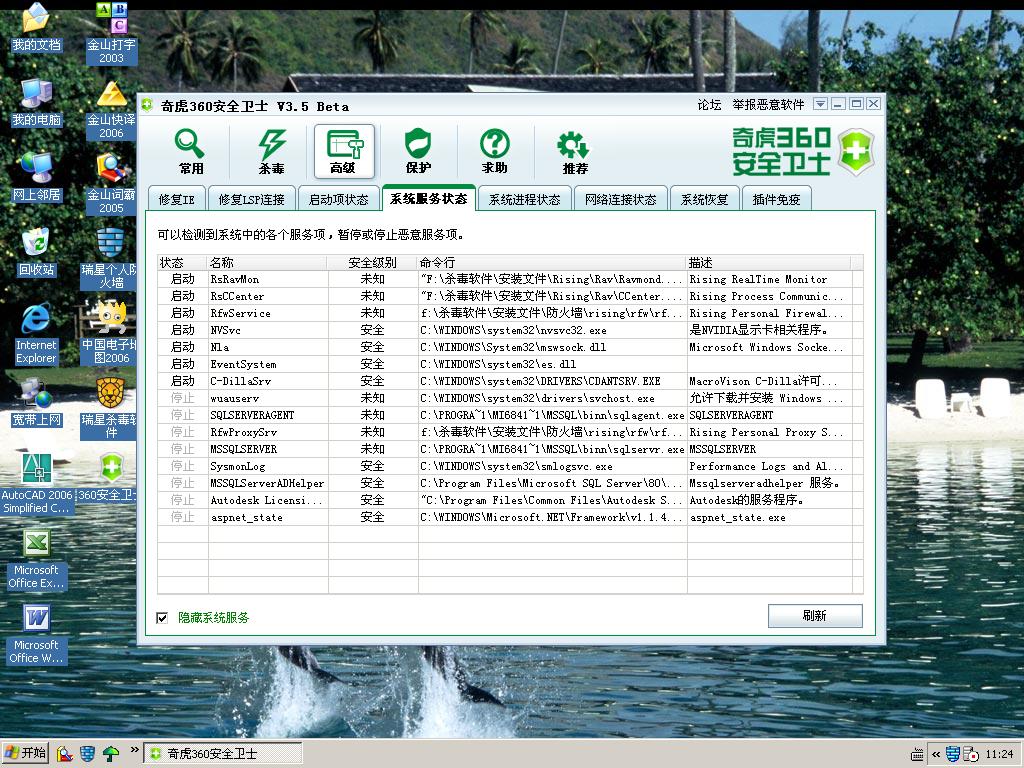Screen dimensions: 1024x768
Task: Click the 论坛 forum link
Action: tap(709, 105)
